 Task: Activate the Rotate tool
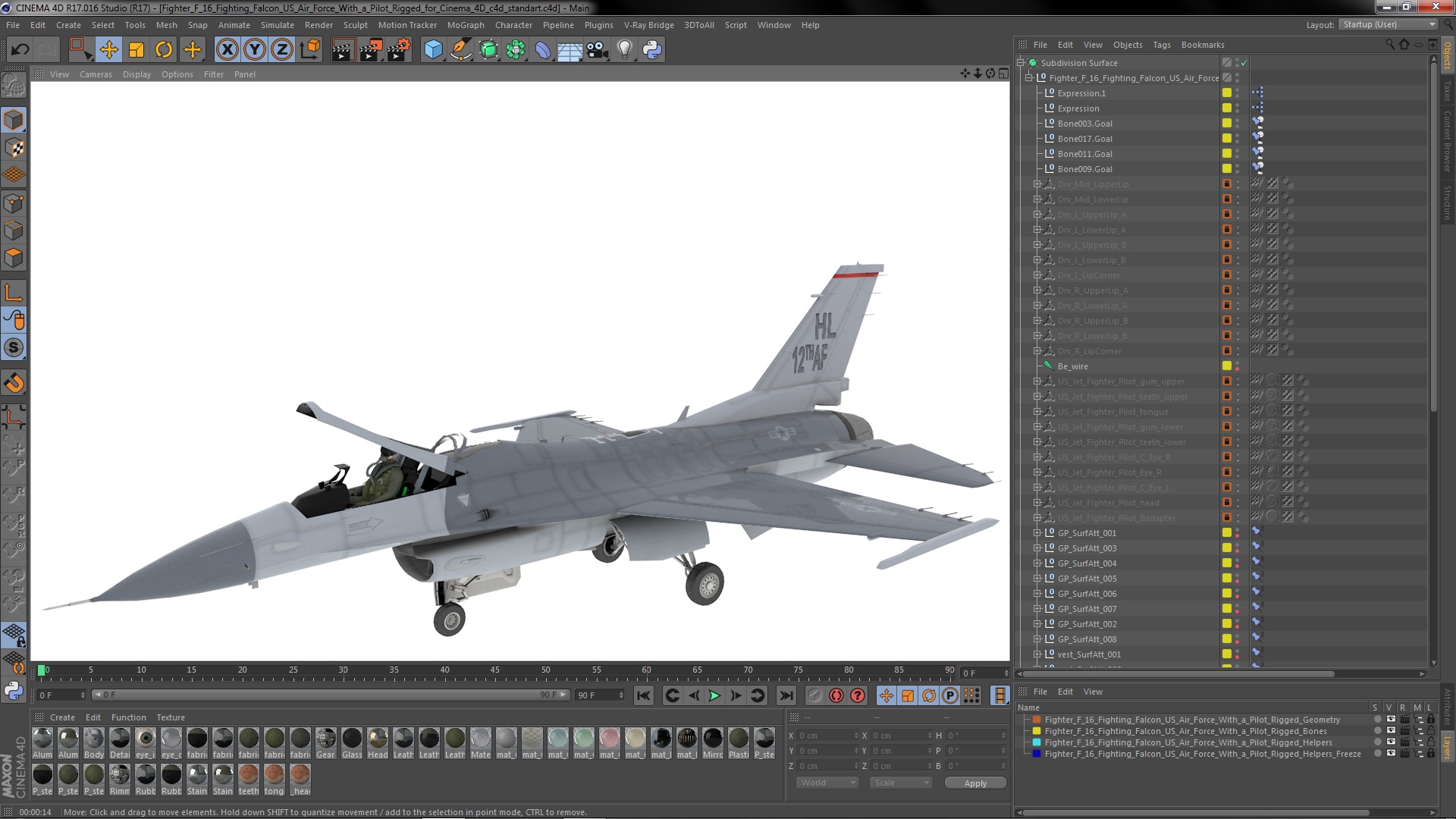(164, 50)
